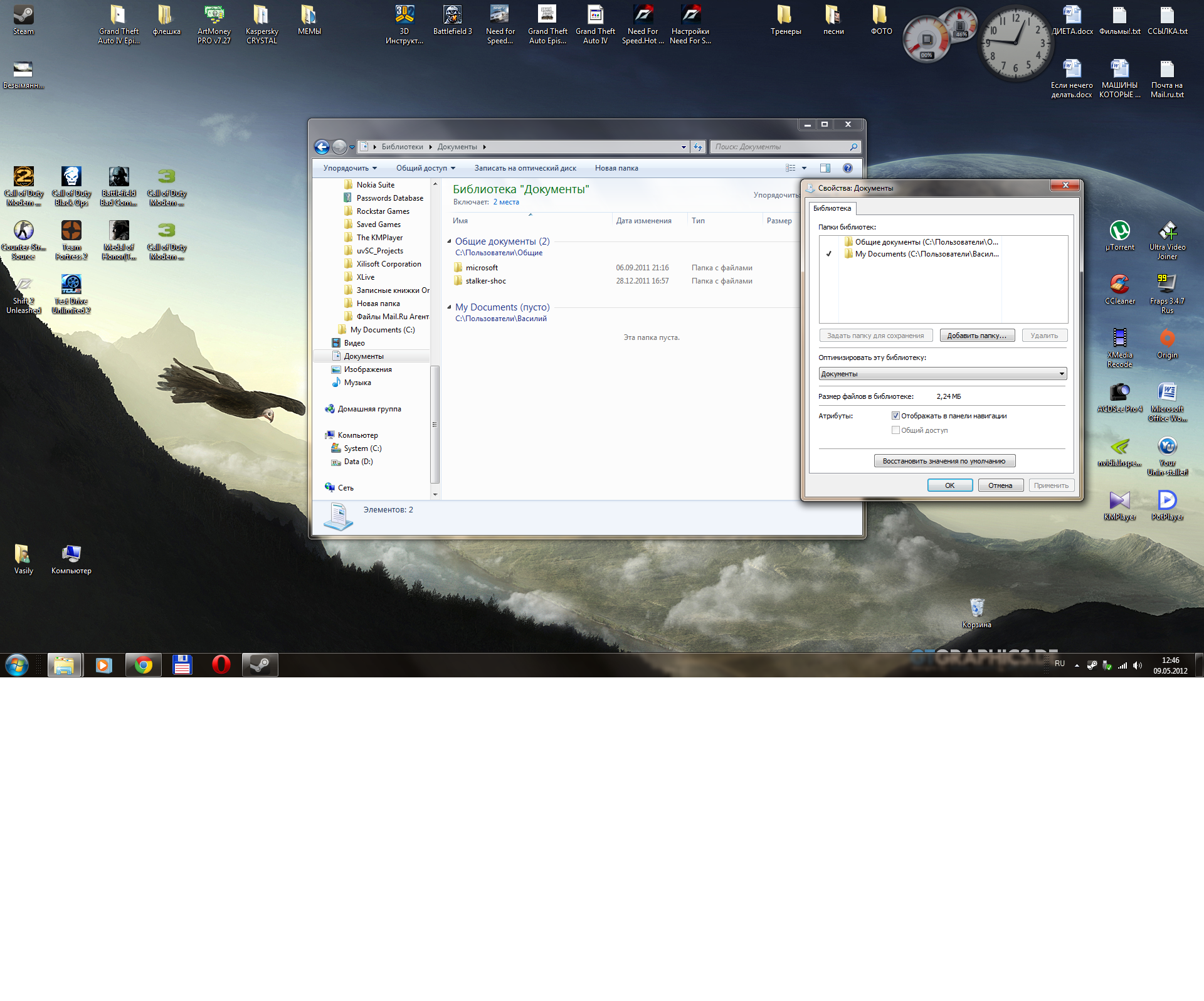Confirm with the OK button
The width and height of the screenshot is (1204, 1001).
pos(950,485)
